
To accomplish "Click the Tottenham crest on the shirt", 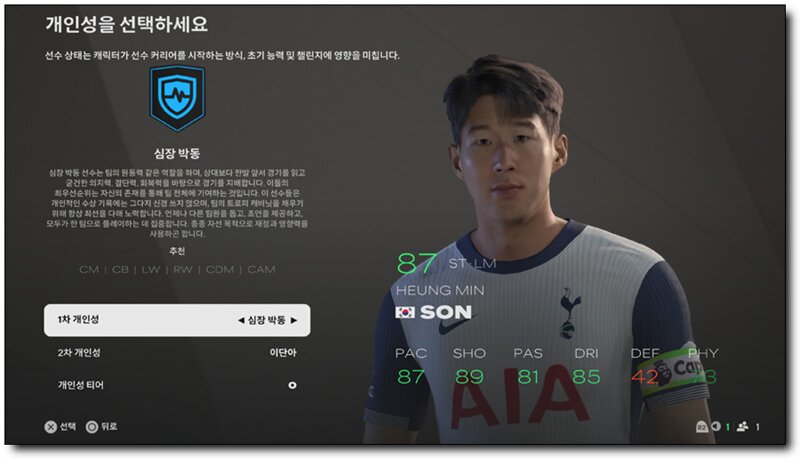I will pos(570,312).
